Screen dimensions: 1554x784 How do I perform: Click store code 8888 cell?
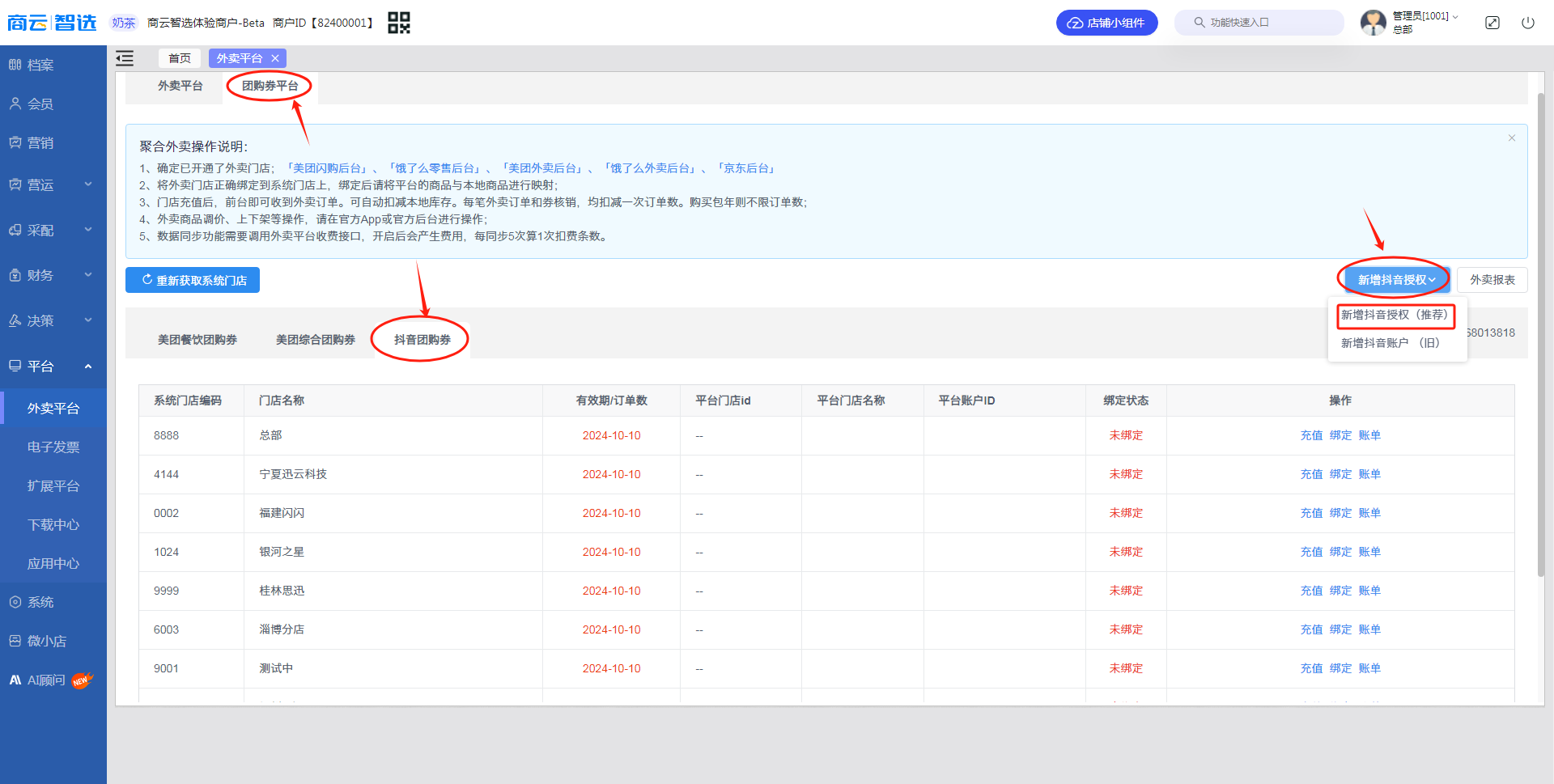pyautogui.click(x=167, y=435)
